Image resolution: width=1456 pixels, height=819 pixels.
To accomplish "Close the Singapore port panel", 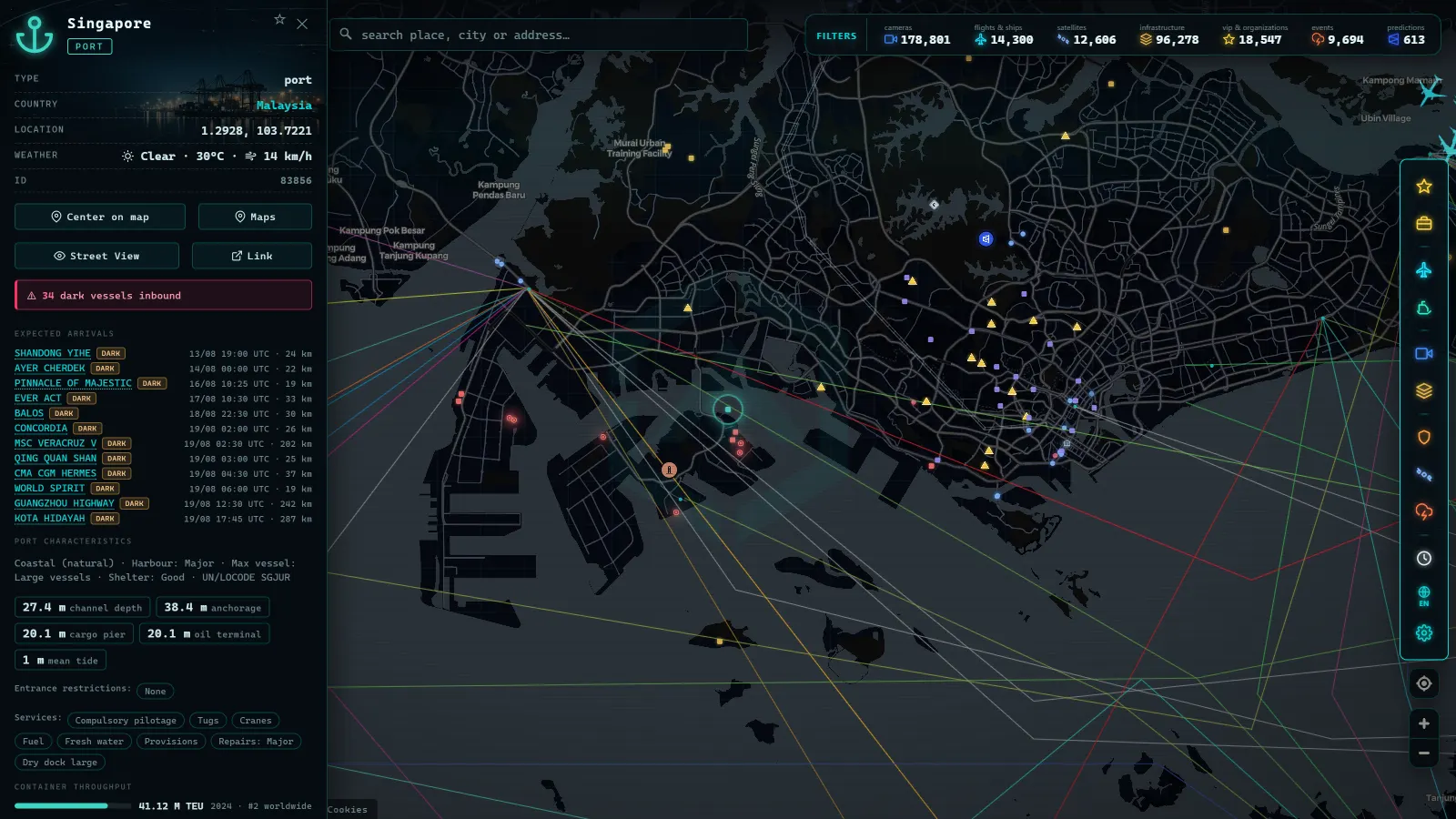I will pos(302,24).
